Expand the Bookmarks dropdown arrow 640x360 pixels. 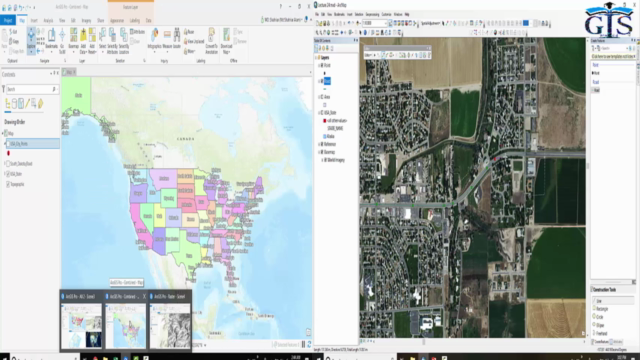(x=51, y=52)
